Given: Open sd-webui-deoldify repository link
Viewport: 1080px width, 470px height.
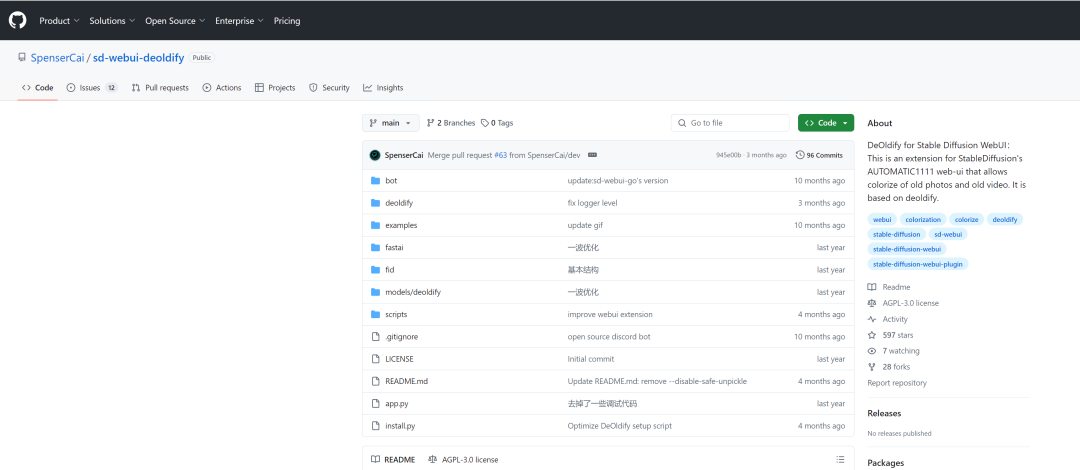Looking at the screenshot, I should [x=138, y=58].
